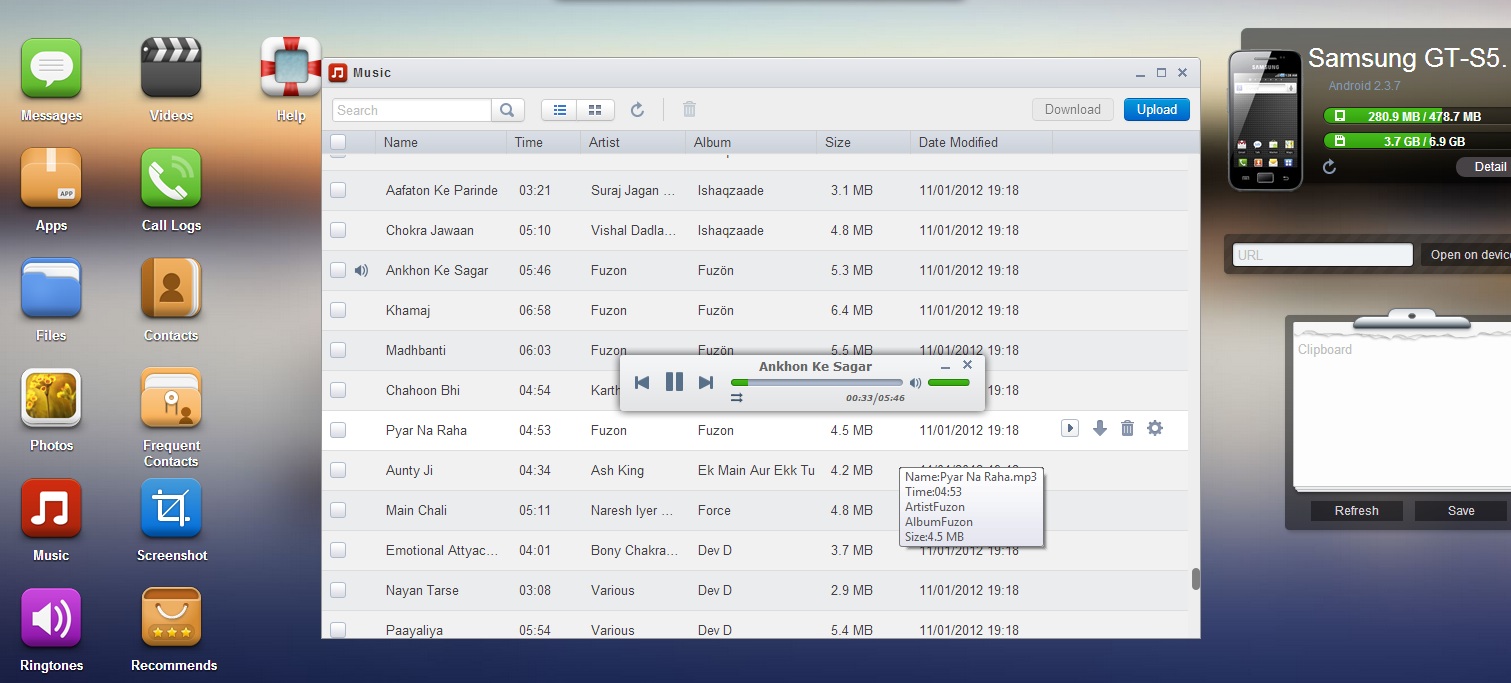The image size is (1511, 683).
Task: Click the refresh icon in Music toolbar
Action: tap(637, 110)
